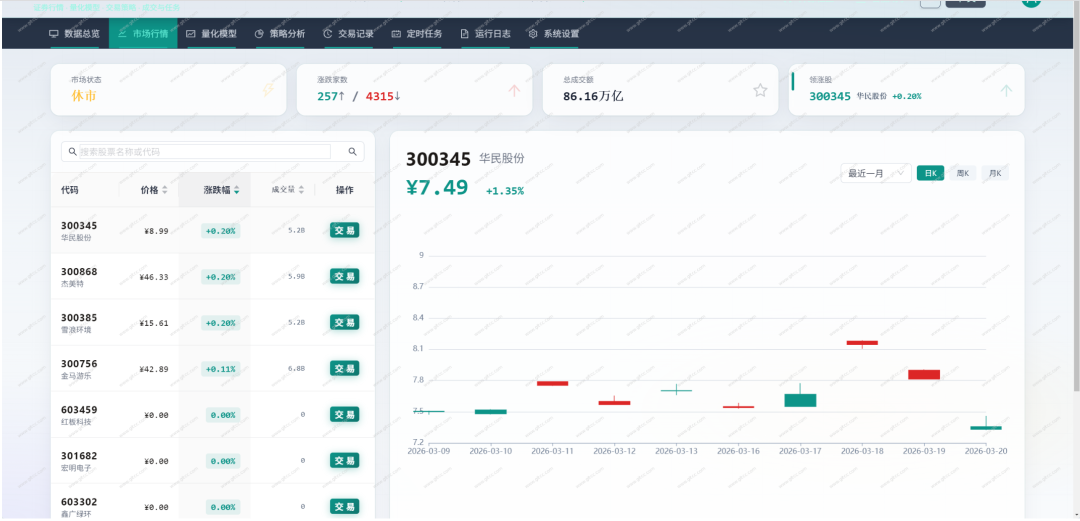Open the 运行日志 tab
Image resolution: width=1080 pixels, height=521 pixels.
click(486, 33)
